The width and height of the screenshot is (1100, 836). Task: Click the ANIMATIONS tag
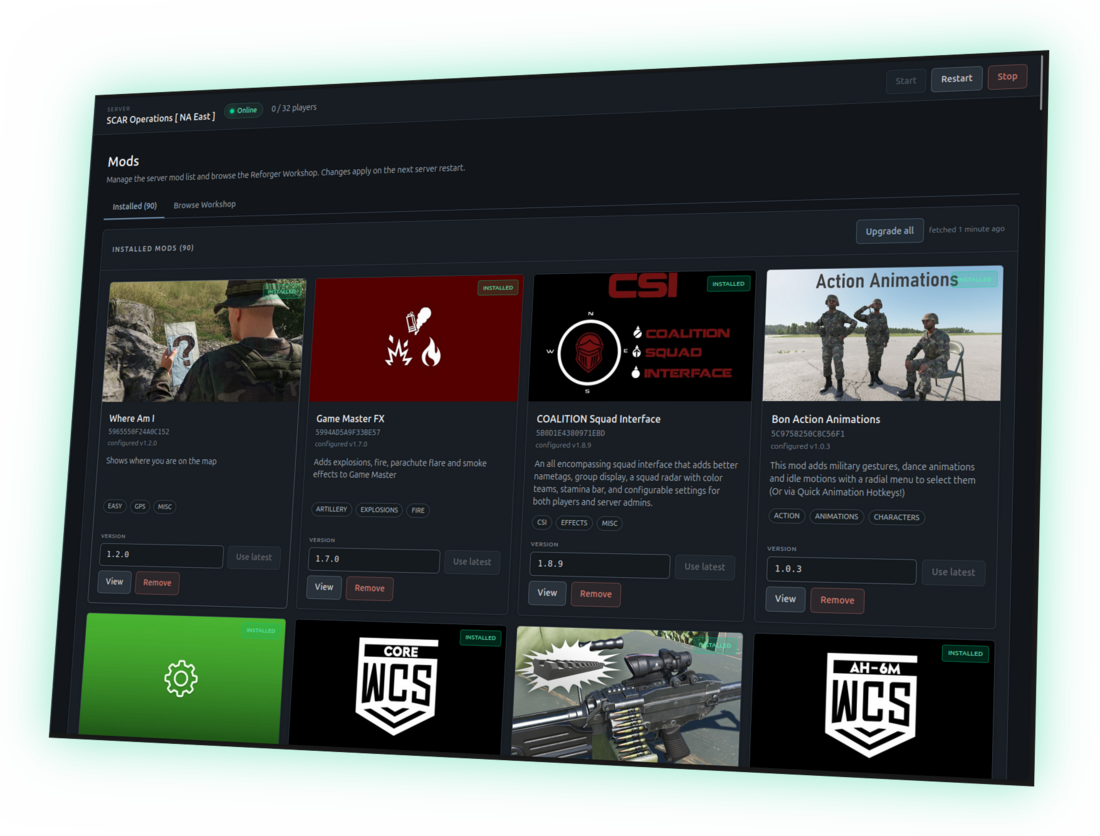[x=836, y=517]
